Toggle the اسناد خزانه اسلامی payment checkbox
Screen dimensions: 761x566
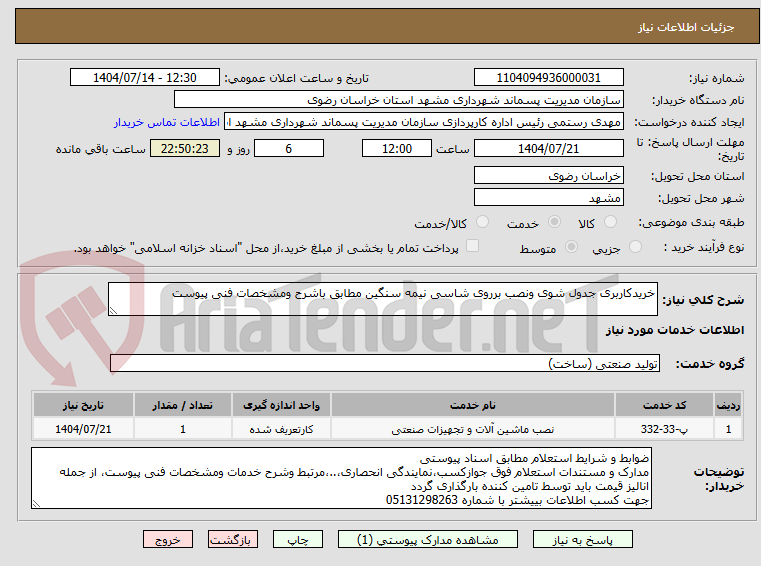click(472, 246)
